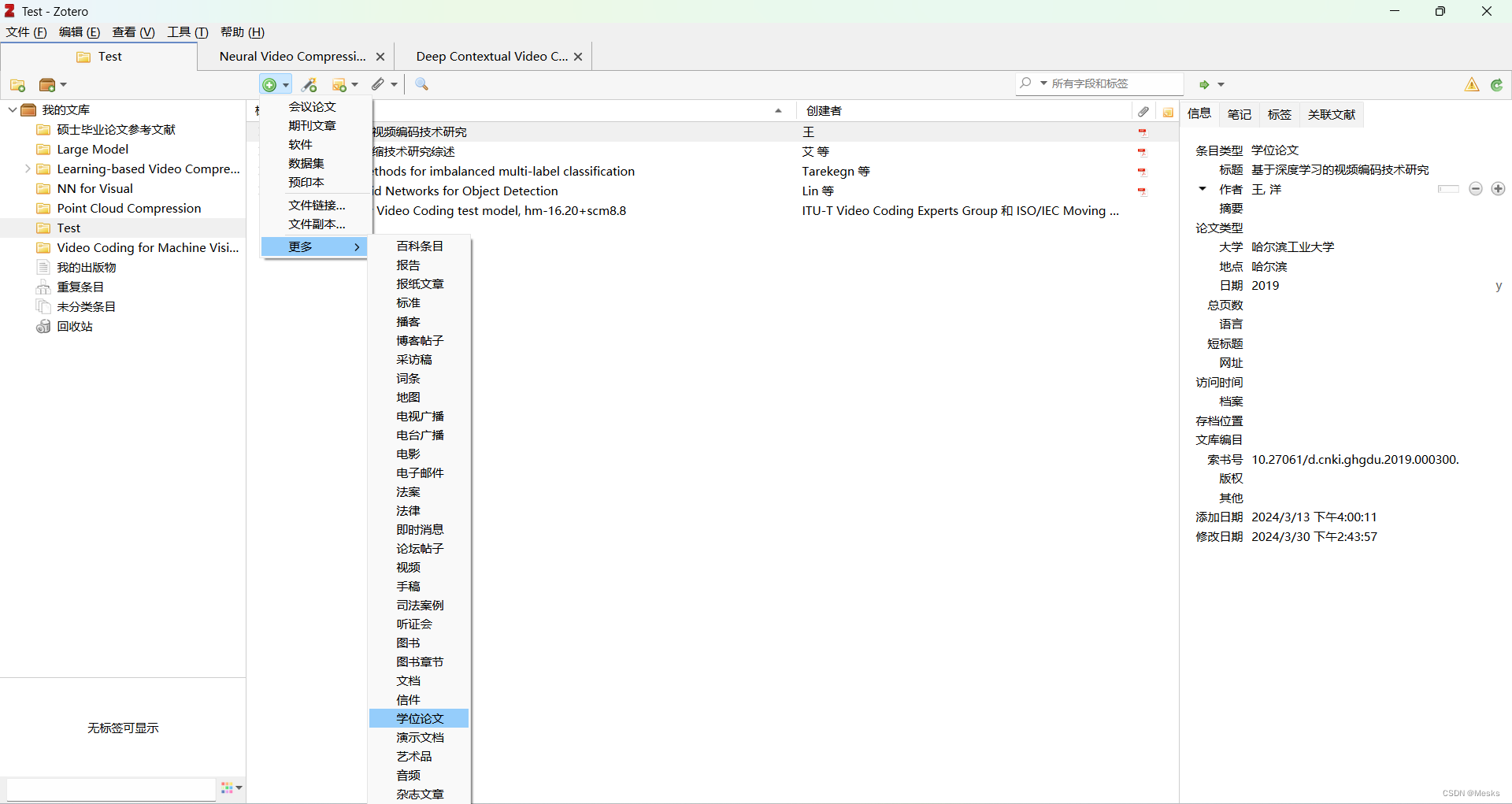1512x804 pixels.
Task: Click the tag filter input box
Action: (x=111, y=788)
